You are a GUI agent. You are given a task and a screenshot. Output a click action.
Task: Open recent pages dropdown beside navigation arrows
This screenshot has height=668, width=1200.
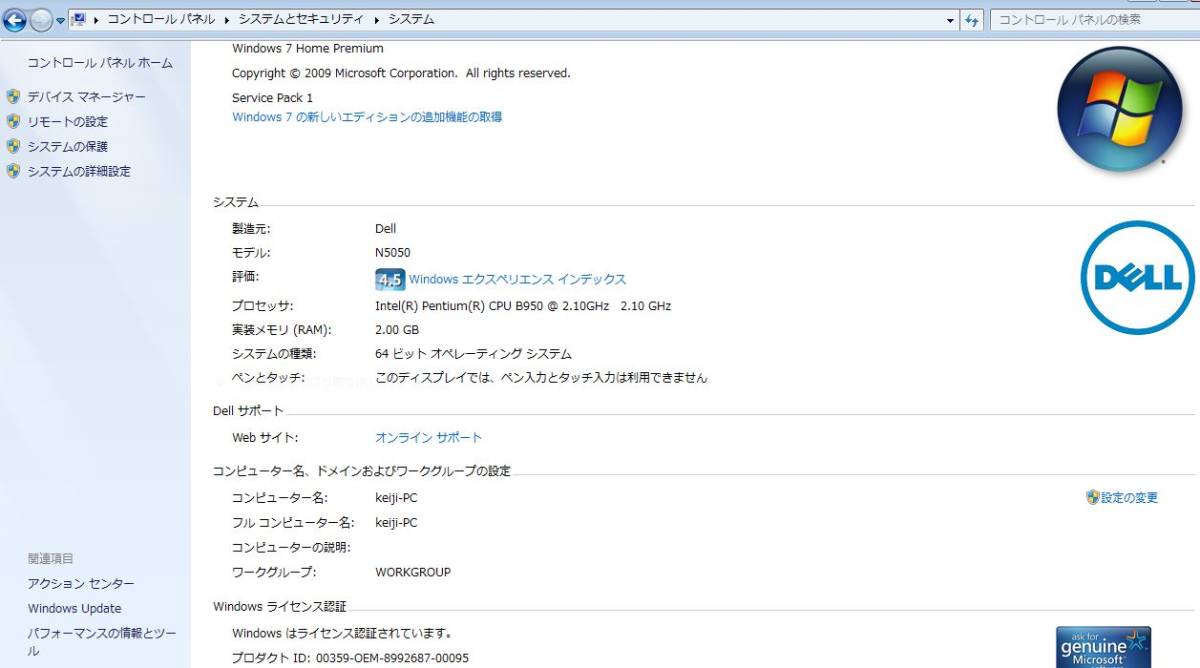point(61,21)
